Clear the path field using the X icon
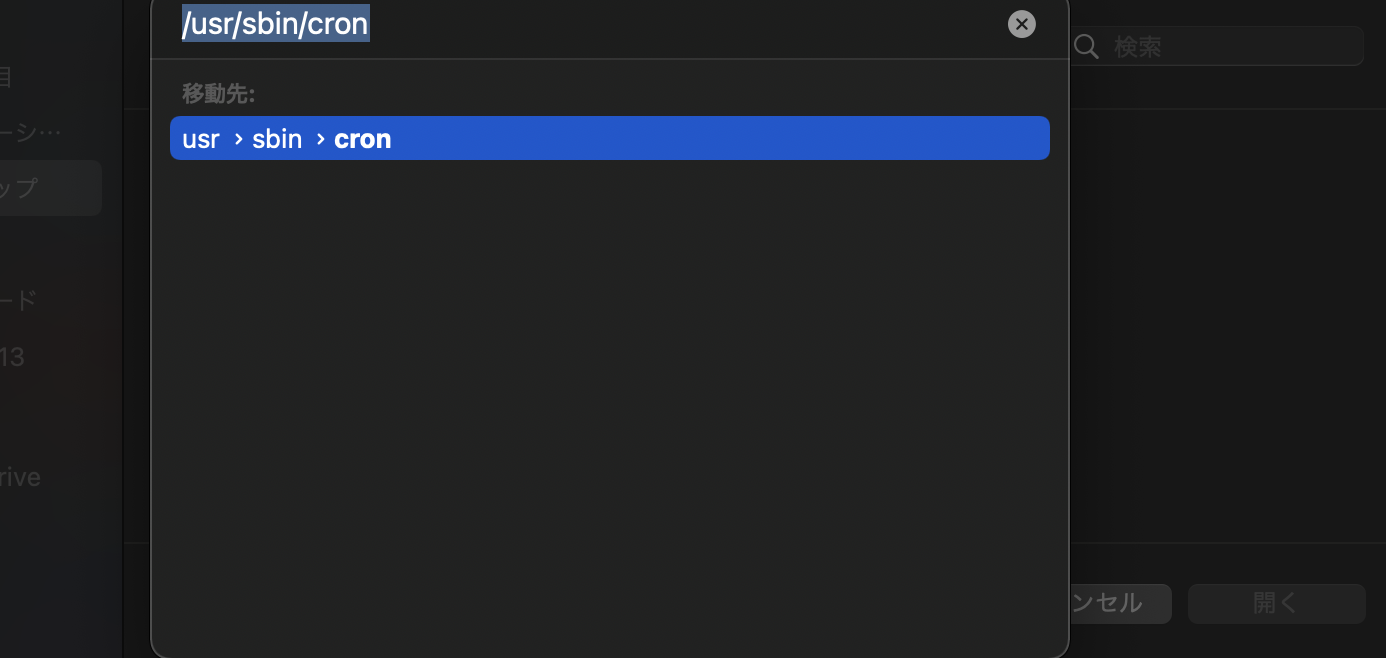 (x=1021, y=24)
